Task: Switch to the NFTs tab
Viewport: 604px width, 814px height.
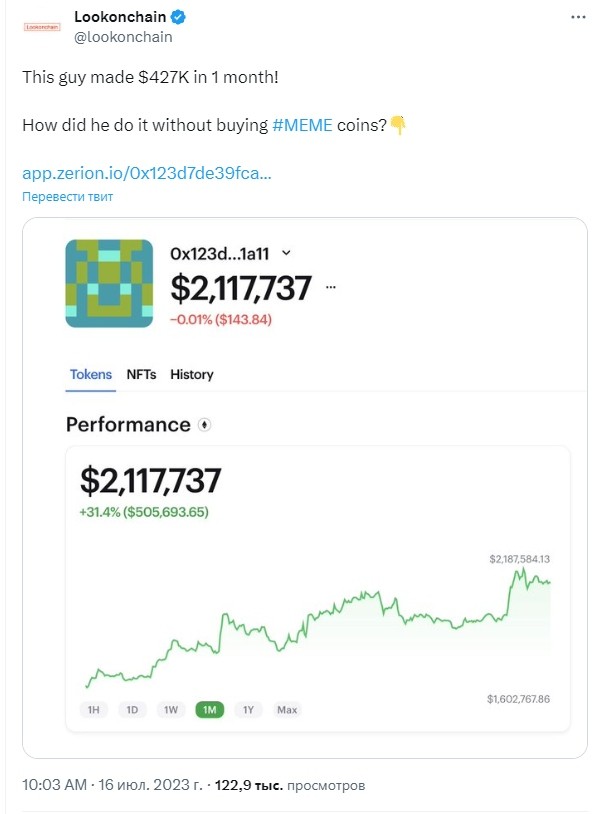Action: 141,374
